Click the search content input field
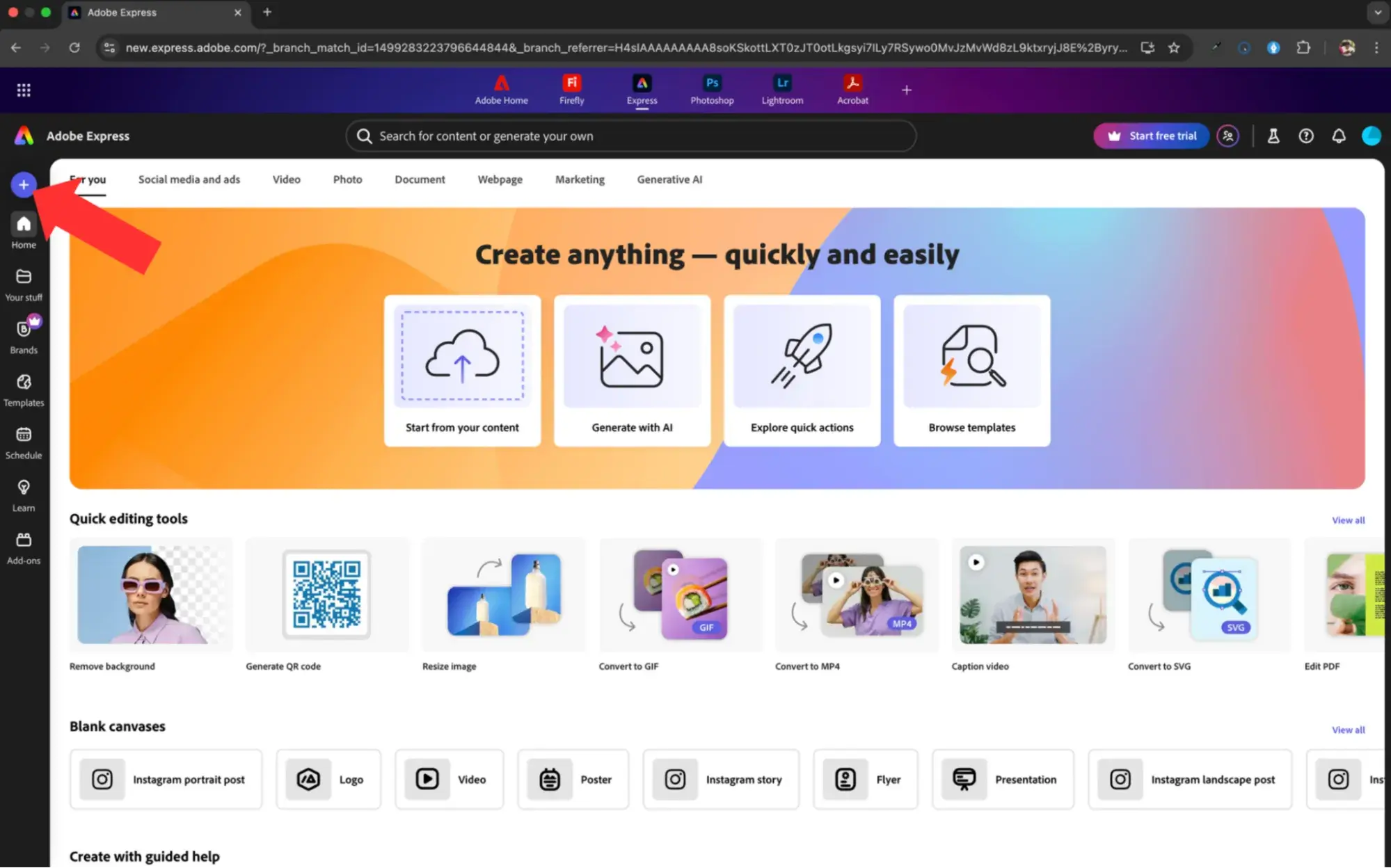This screenshot has width=1391, height=868. click(630, 136)
